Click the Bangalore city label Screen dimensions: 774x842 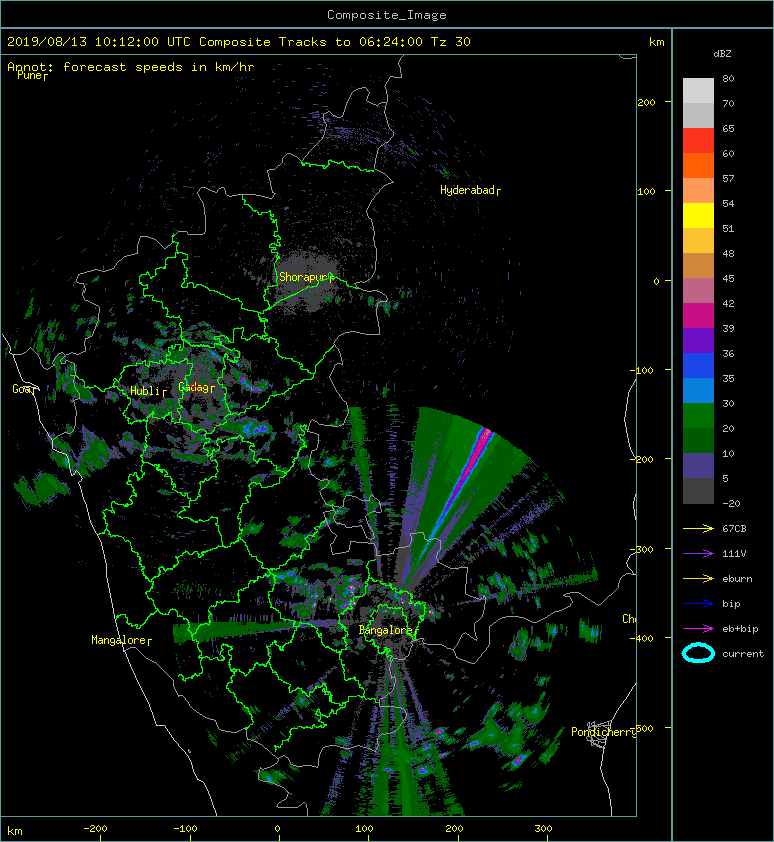pos(388,630)
